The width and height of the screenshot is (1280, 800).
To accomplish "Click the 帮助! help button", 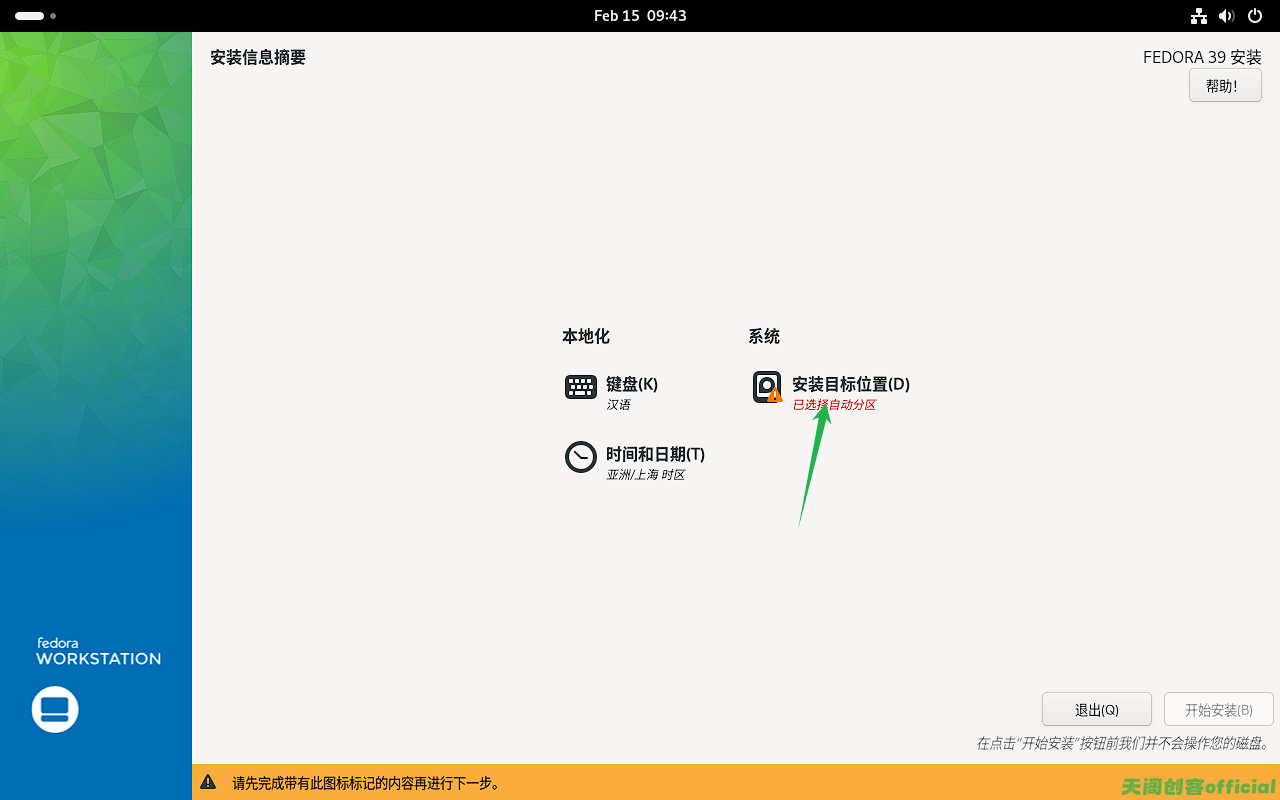I will point(1225,86).
